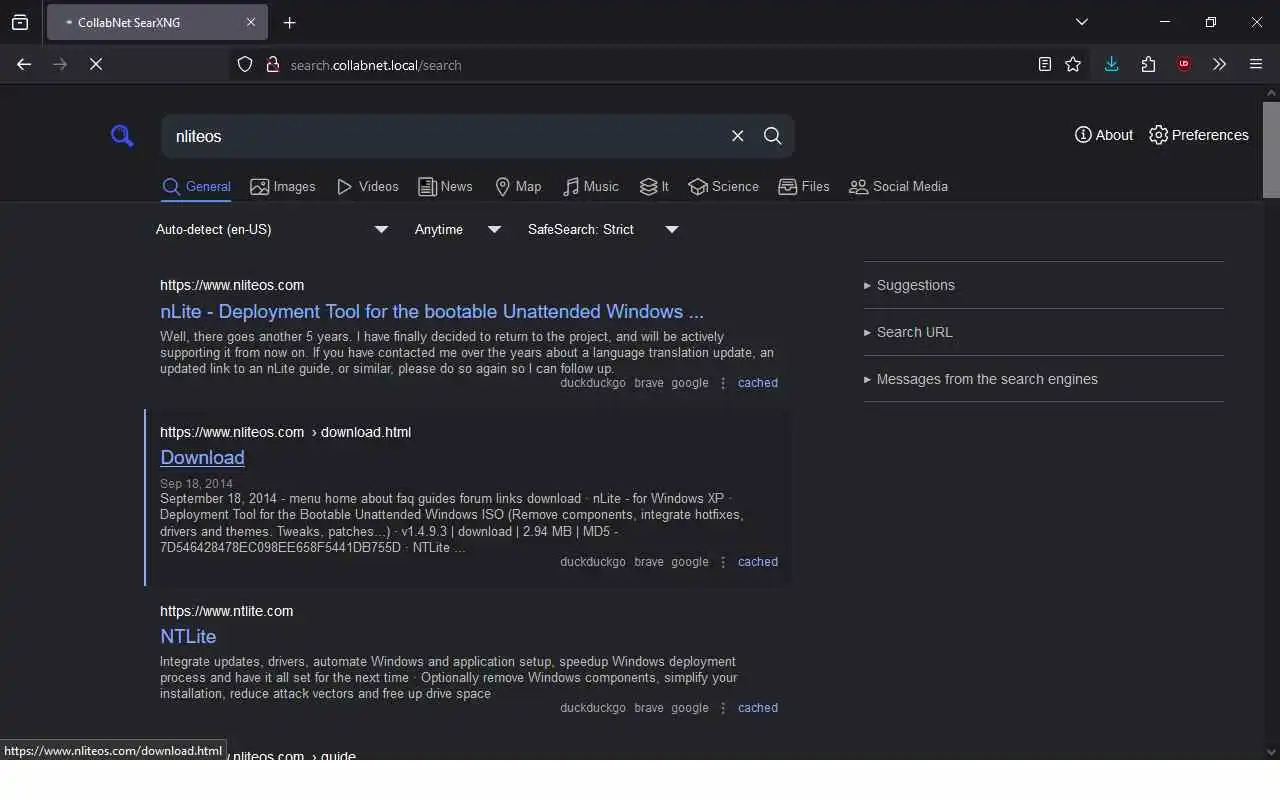The height and width of the screenshot is (800, 1280).
Task: Switch to the Science tab
Action: tap(723, 187)
